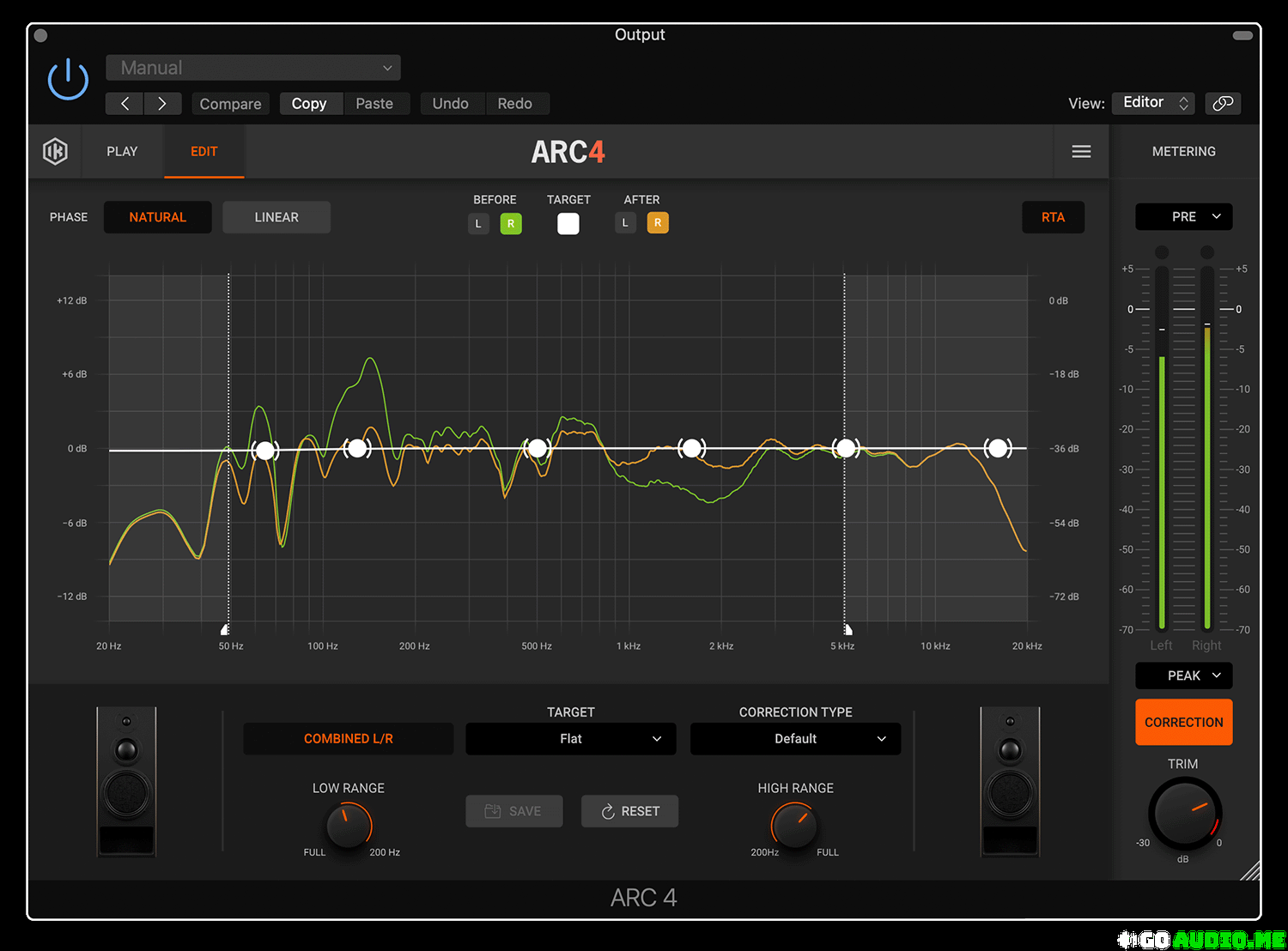The height and width of the screenshot is (951, 1288).
Task: Open the Default correction type dropdown
Action: (x=796, y=739)
